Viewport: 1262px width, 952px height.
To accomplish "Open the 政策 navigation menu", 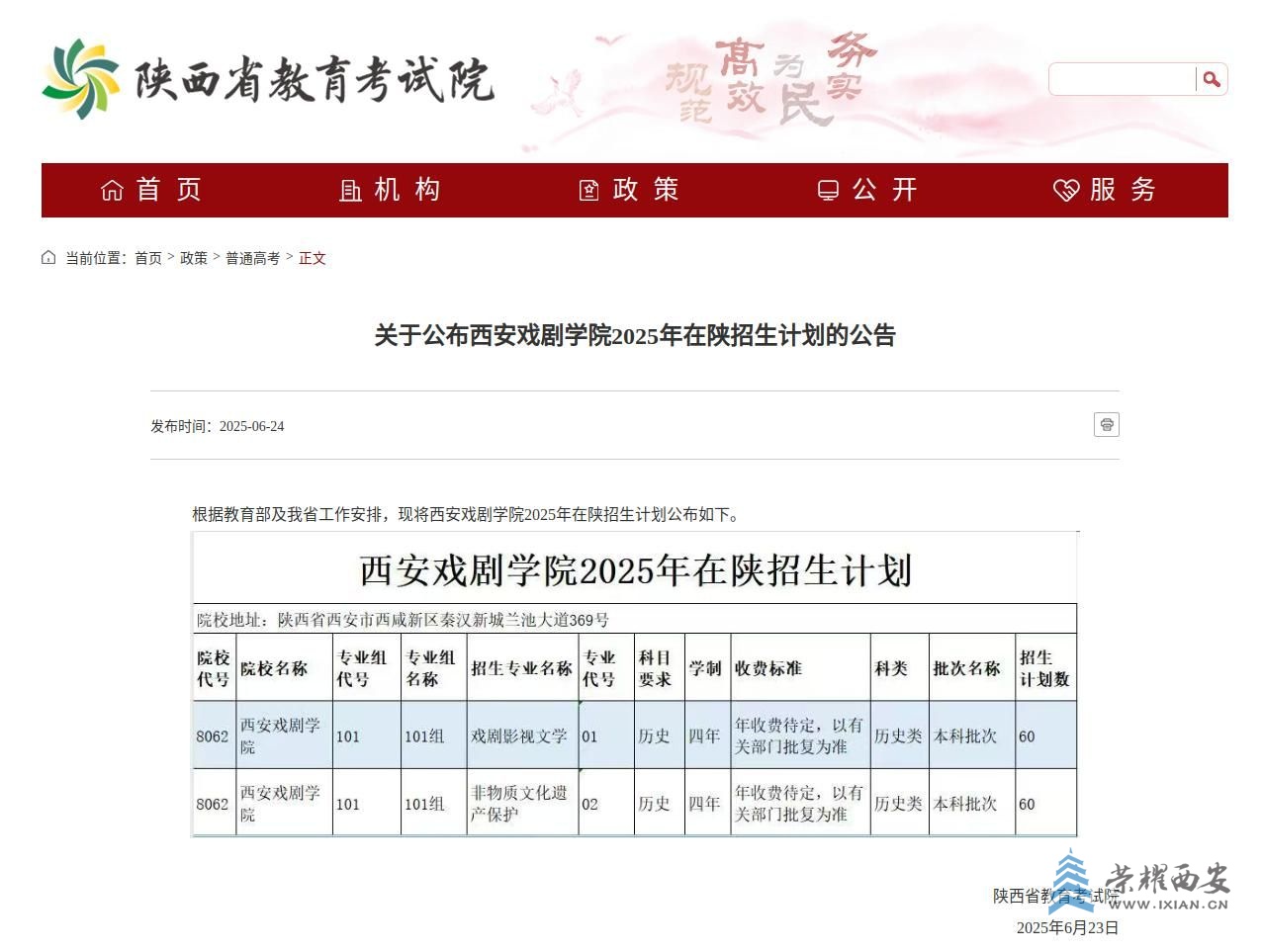I will (x=629, y=190).
